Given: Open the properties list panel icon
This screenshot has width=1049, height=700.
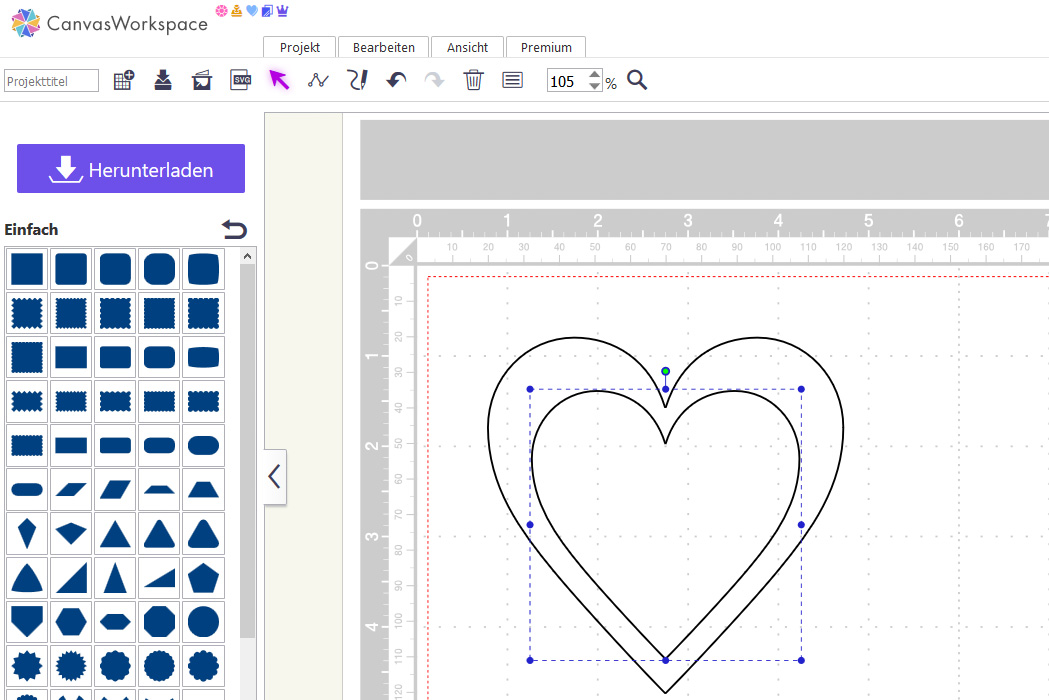Looking at the screenshot, I should tap(513, 81).
